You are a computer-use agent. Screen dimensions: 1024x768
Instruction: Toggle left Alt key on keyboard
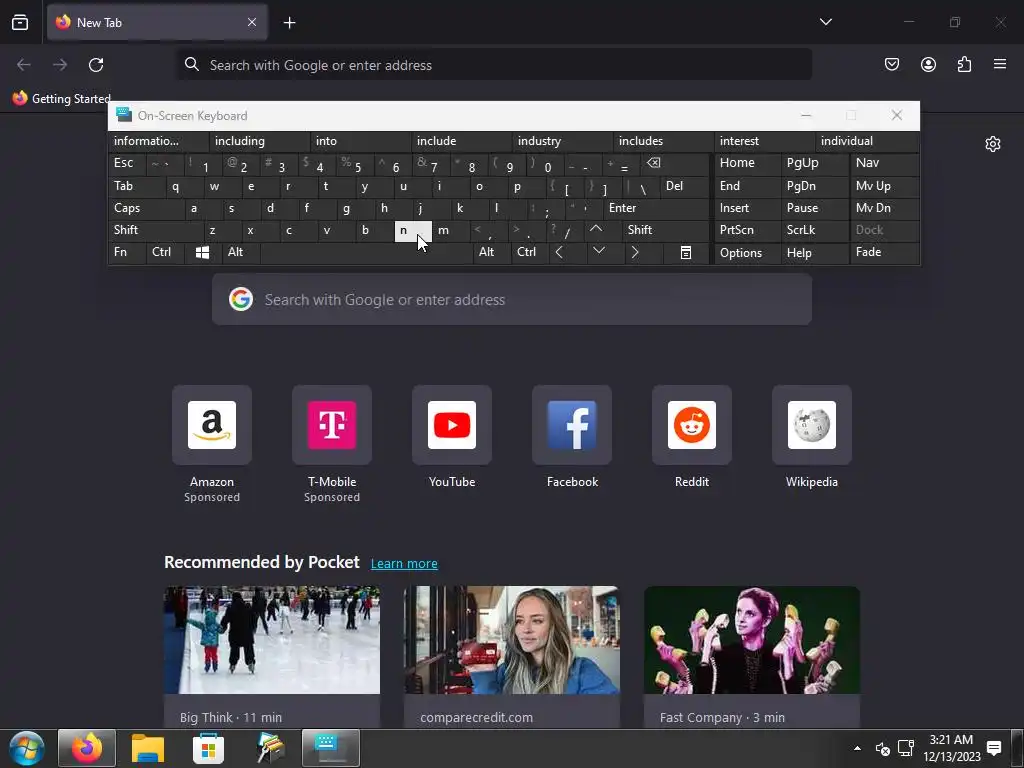241,252
